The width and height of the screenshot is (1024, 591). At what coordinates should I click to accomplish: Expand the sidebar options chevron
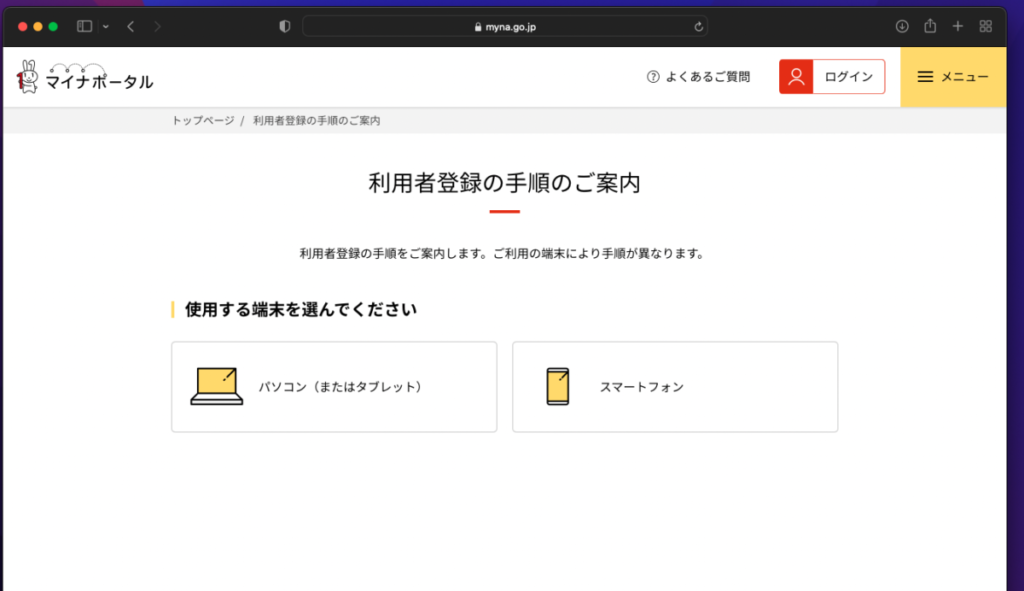[x=104, y=26]
